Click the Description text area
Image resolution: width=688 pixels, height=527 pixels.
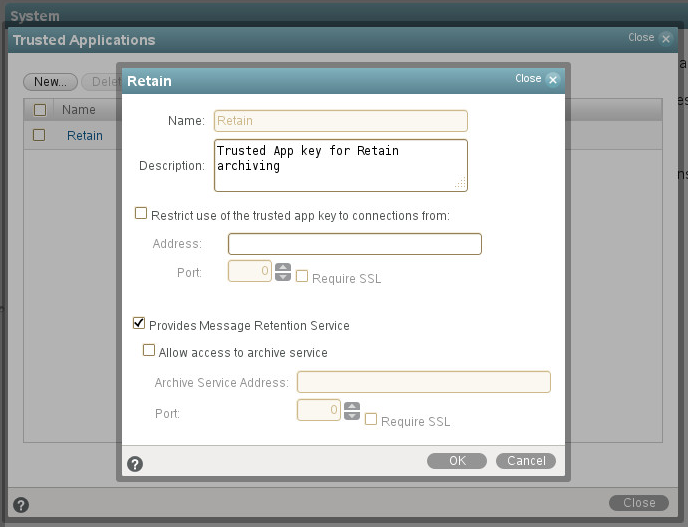[341, 165]
